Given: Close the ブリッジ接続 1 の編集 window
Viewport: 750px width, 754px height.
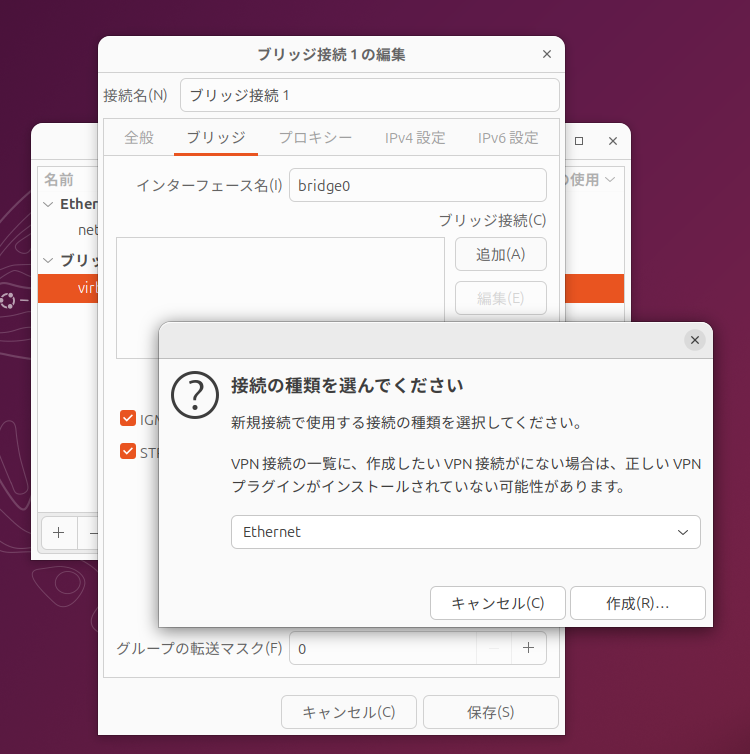Looking at the screenshot, I should [546, 54].
